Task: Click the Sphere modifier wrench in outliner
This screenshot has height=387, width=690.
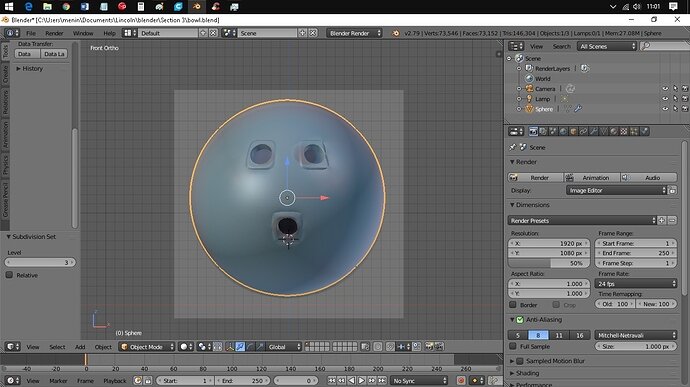Action: pos(578,109)
